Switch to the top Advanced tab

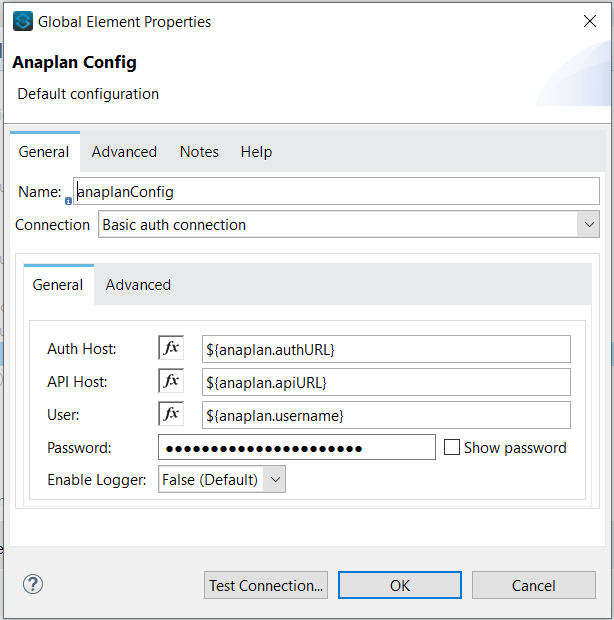pos(124,152)
